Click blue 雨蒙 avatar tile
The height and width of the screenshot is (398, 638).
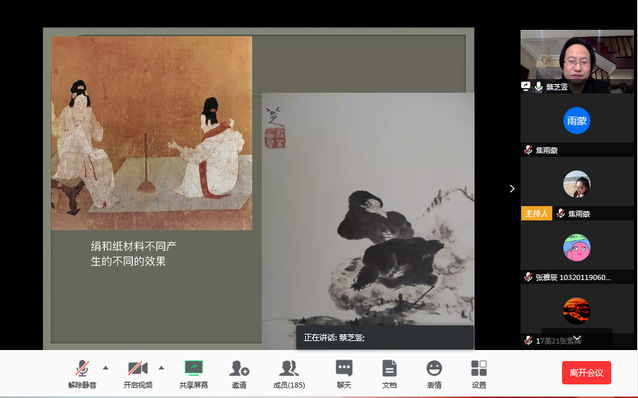tap(577, 120)
